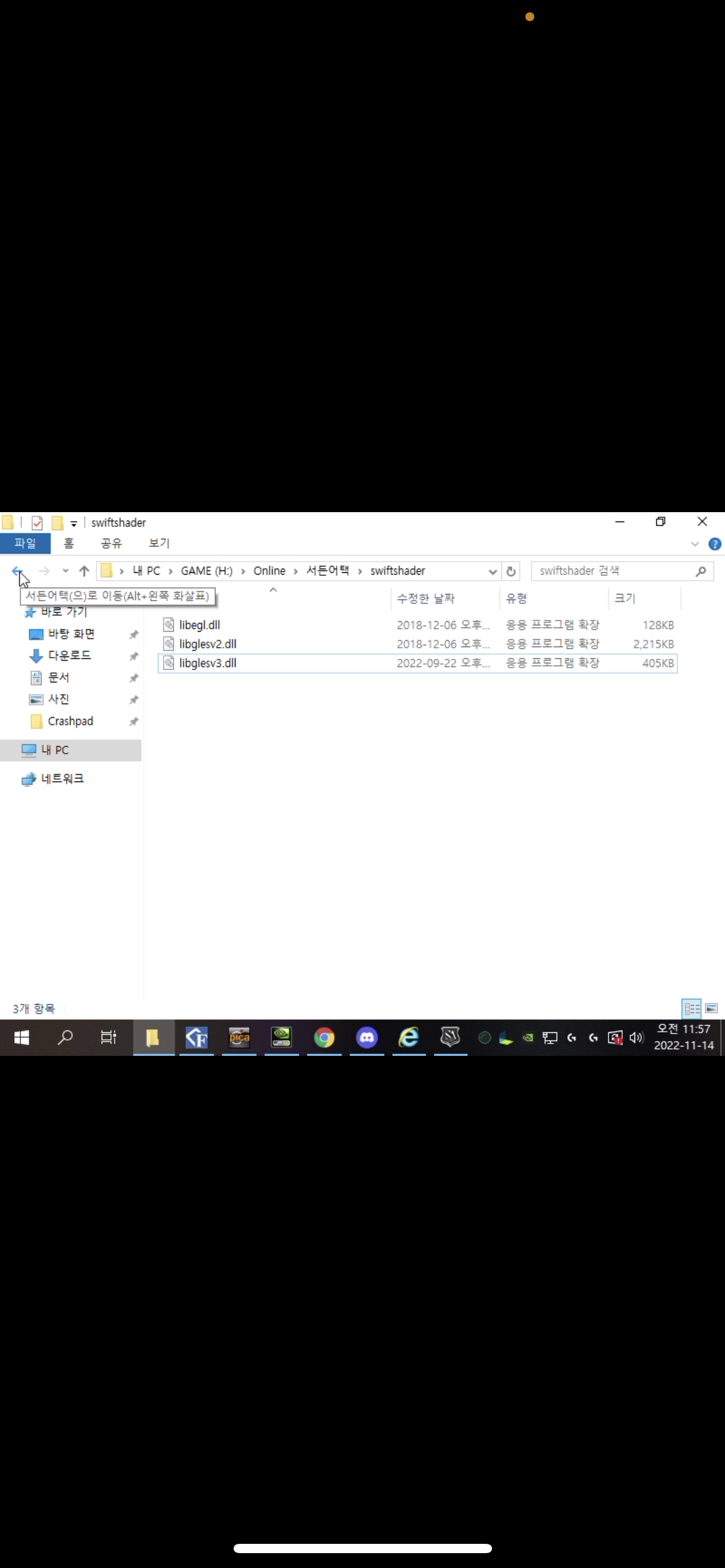This screenshot has width=725, height=1568.
Task: Expand the recent locations dropdown arrow
Action: [65, 571]
